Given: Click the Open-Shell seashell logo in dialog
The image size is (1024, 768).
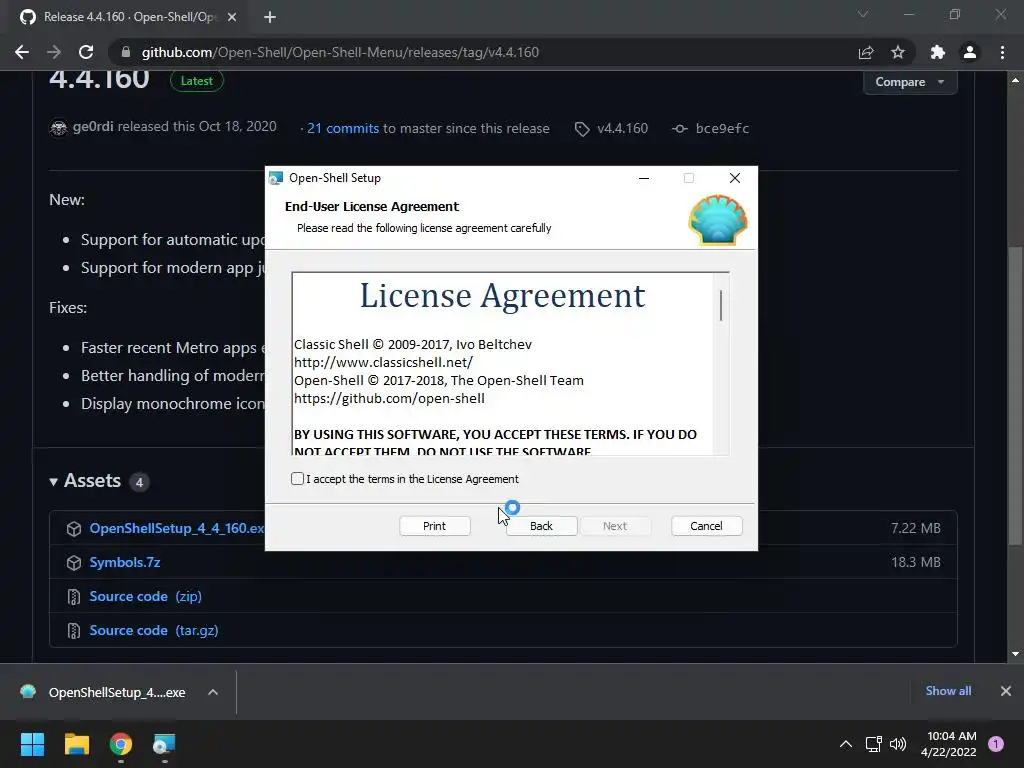Looking at the screenshot, I should pyautogui.click(x=717, y=220).
